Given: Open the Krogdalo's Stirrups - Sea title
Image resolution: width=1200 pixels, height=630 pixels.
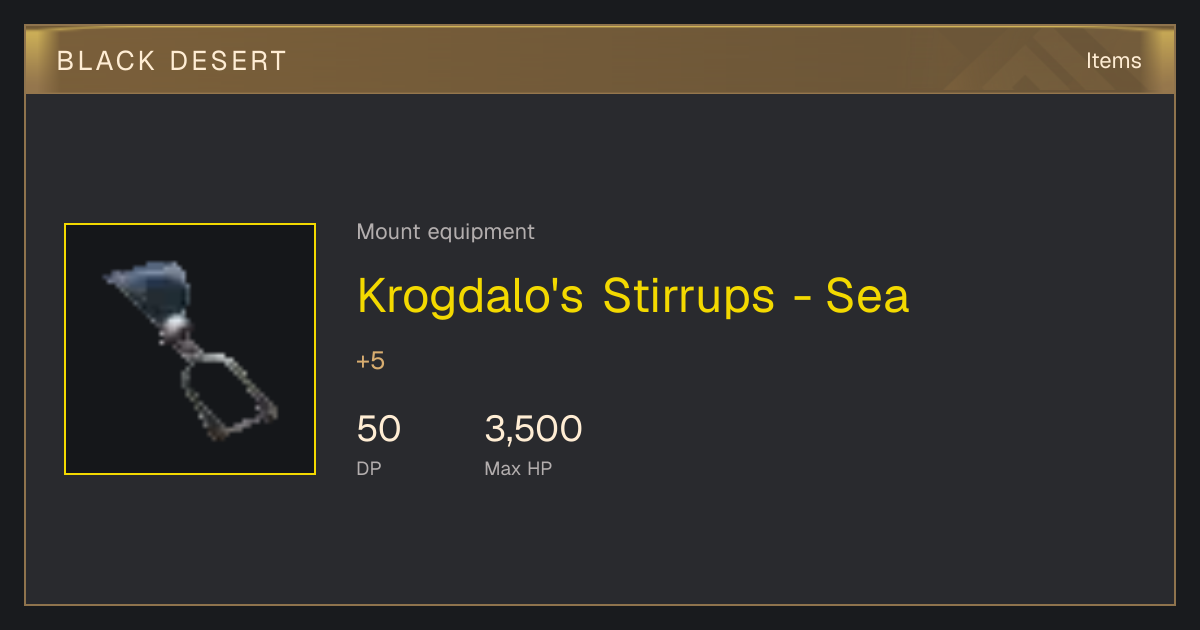Looking at the screenshot, I should coord(633,296).
